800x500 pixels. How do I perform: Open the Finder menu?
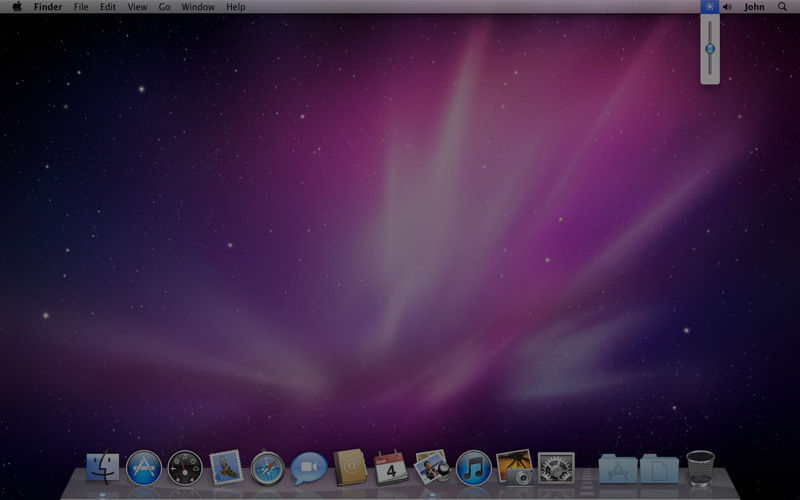(48, 7)
